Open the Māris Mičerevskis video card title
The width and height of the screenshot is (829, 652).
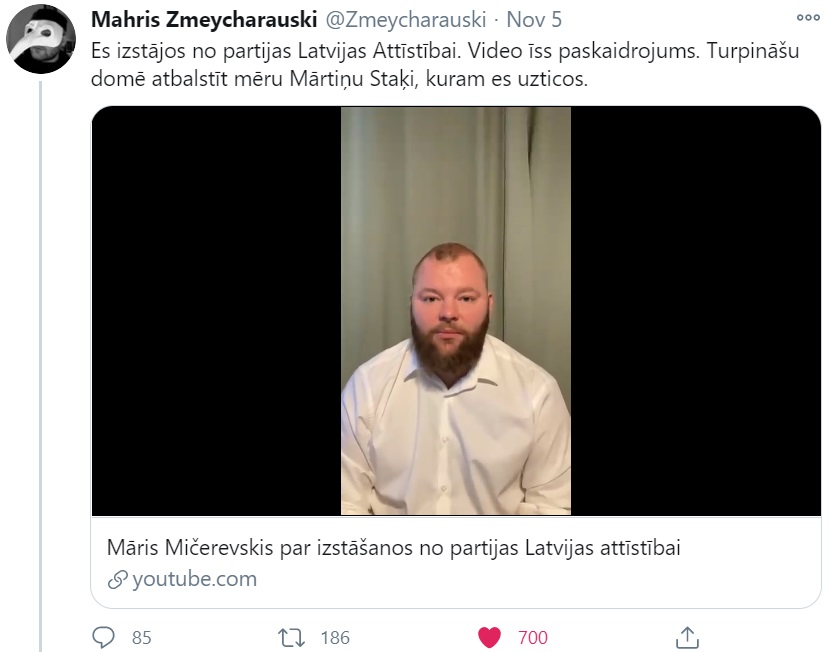393,548
